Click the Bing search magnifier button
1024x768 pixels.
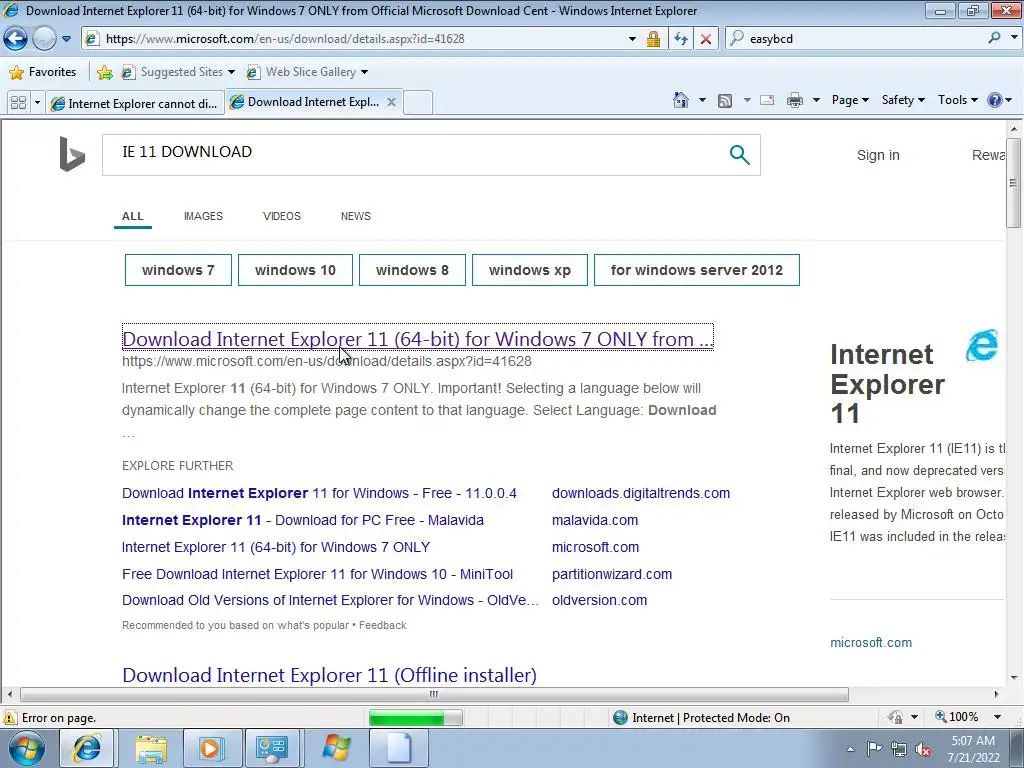739,155
